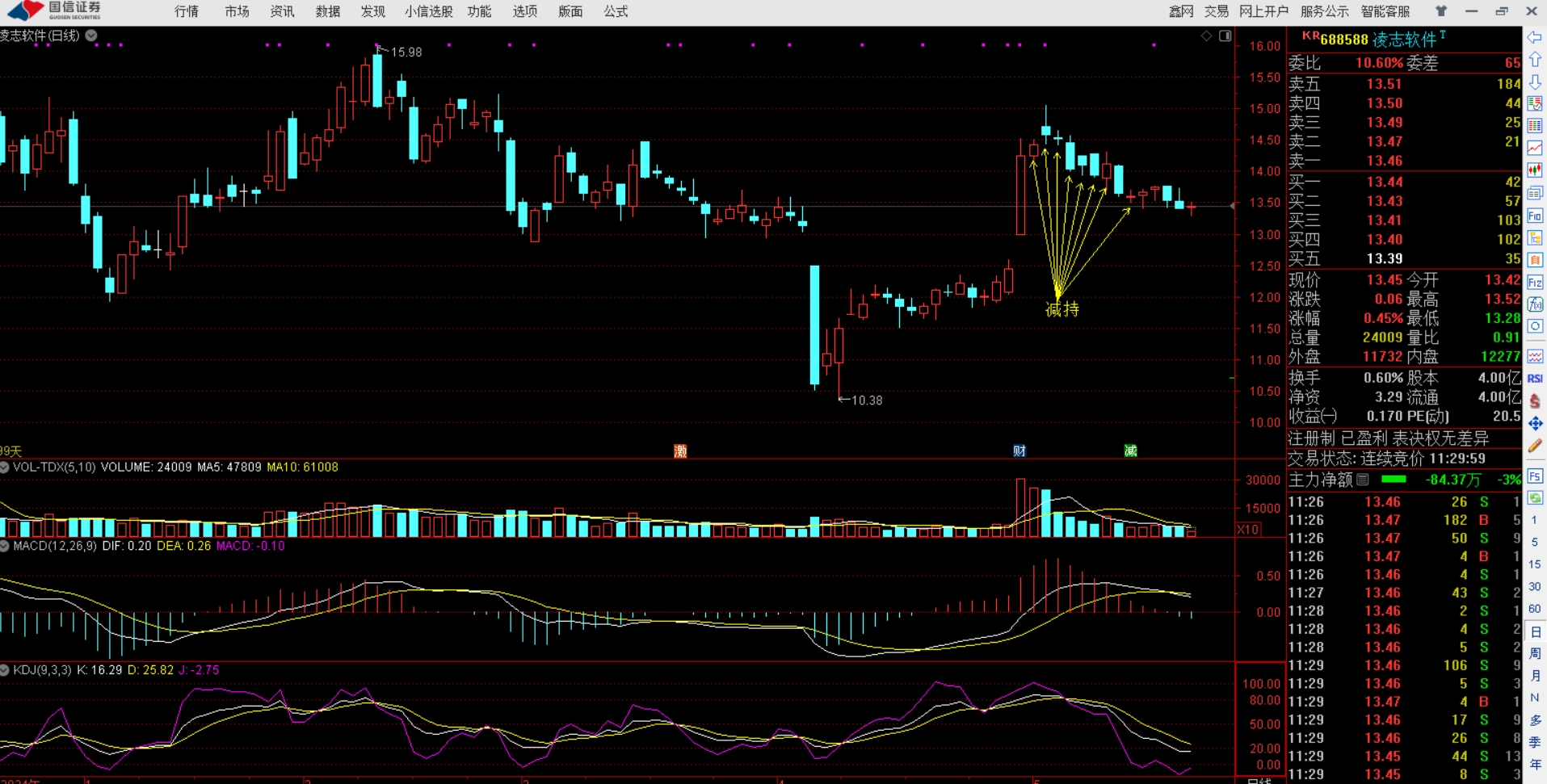Click the 网上开户 link
The image size is (1547, 784).
(x=1263, y=11)
